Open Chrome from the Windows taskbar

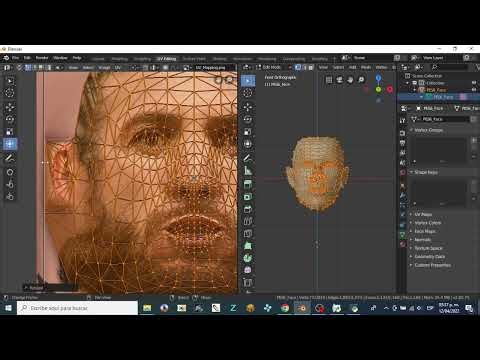point(285,308)
